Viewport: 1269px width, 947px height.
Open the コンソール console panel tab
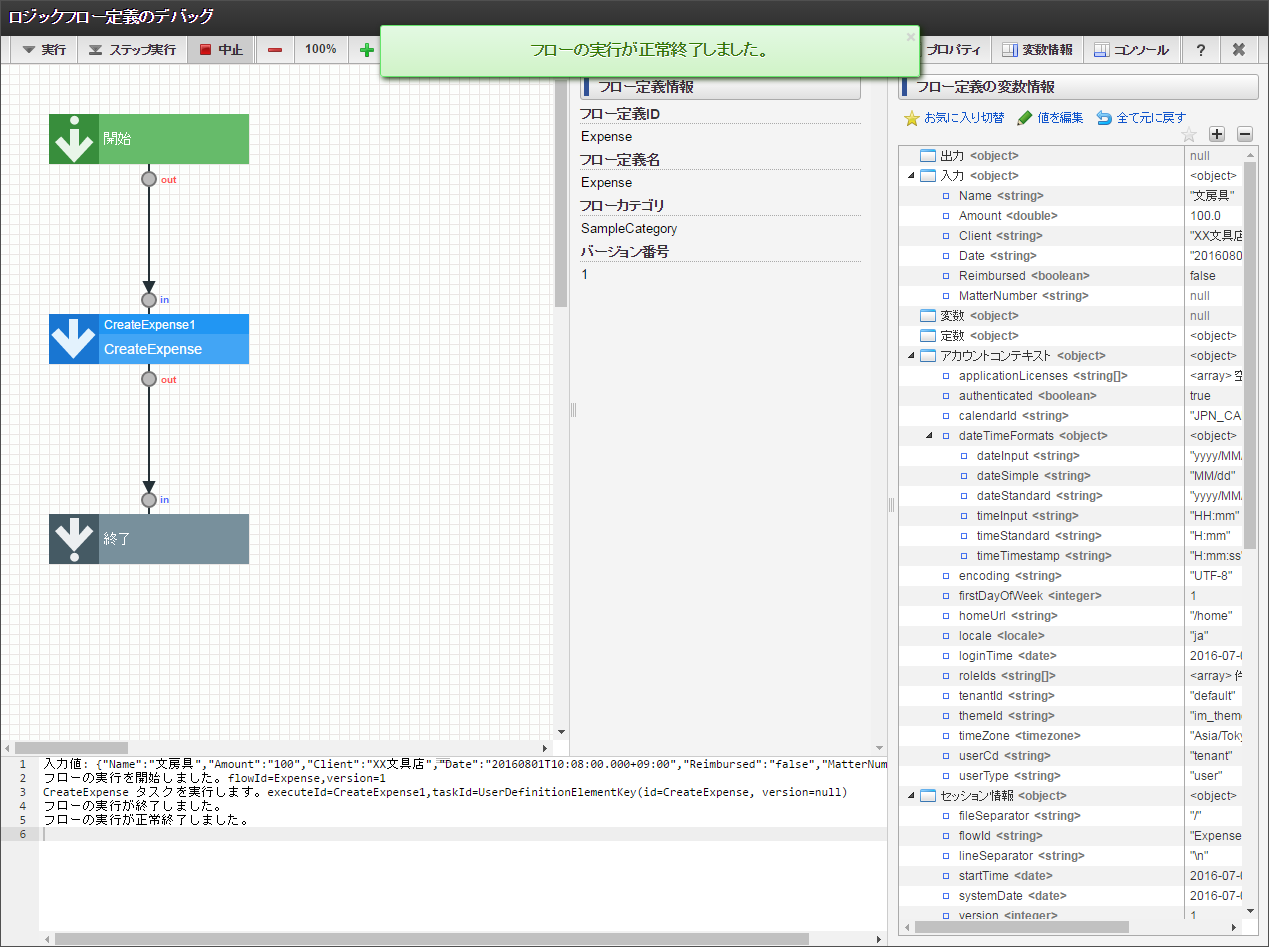pyautogui.click(x=1131, y=49)
